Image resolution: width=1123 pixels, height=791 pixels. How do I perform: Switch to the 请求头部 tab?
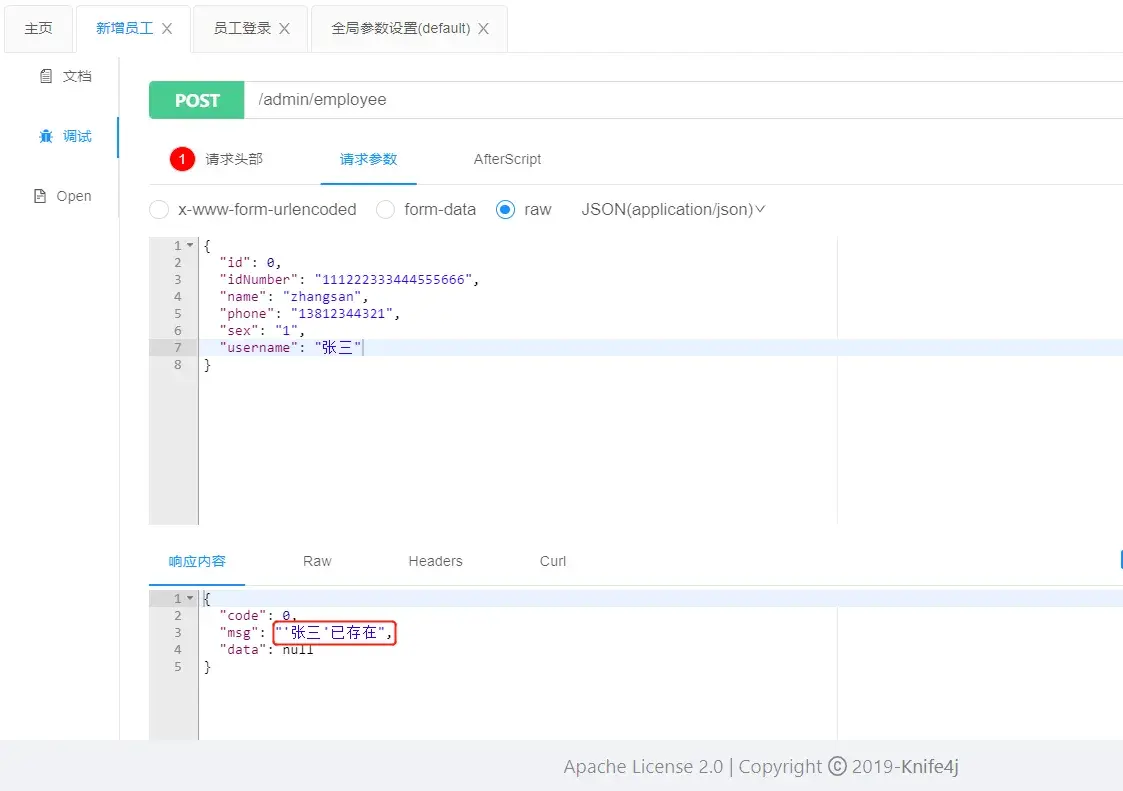(234, 159)
